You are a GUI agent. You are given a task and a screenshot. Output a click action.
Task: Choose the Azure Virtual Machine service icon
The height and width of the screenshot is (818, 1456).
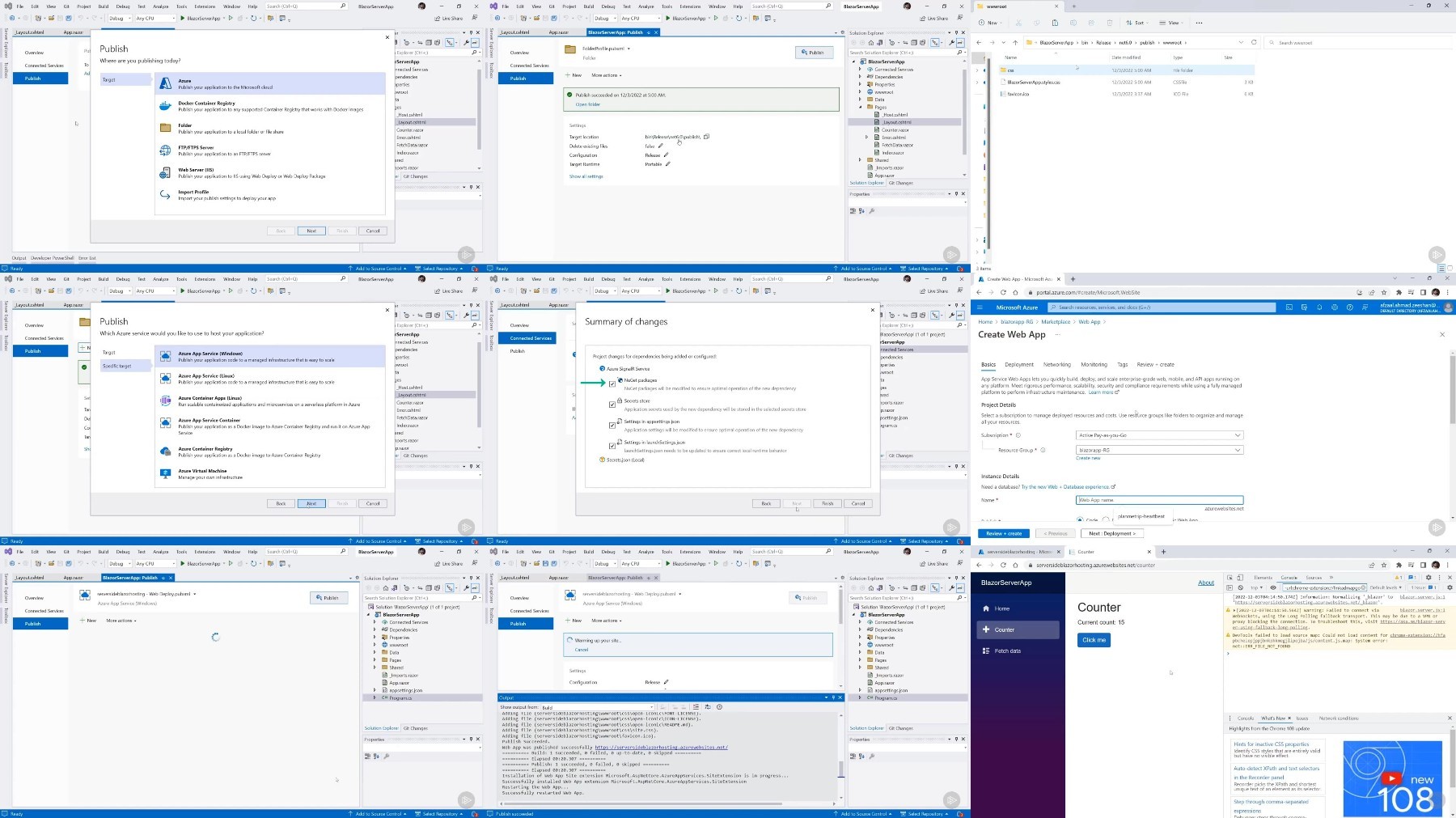pos(165,473)
